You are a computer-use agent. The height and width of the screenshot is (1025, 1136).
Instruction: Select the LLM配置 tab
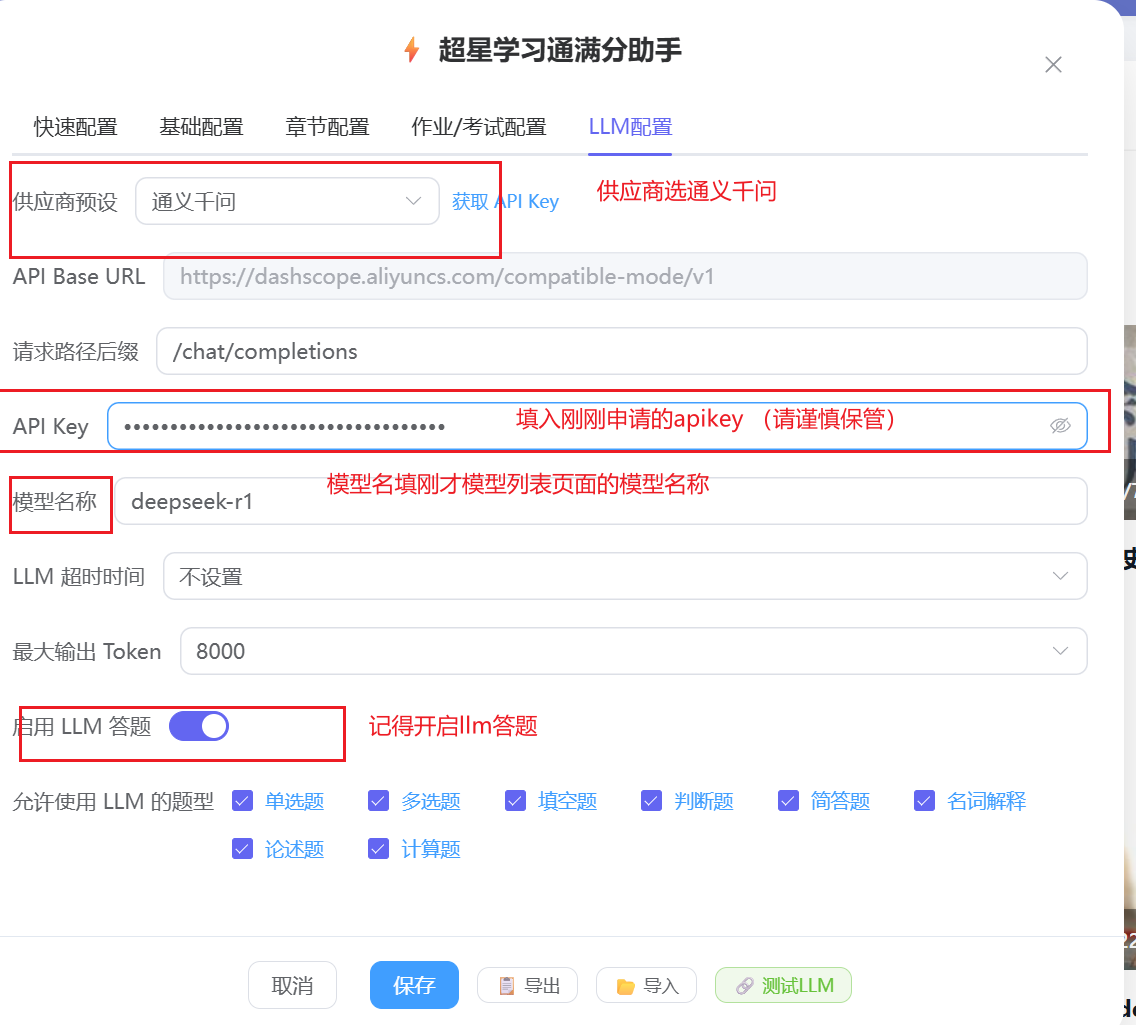click(x=630, y=127)
